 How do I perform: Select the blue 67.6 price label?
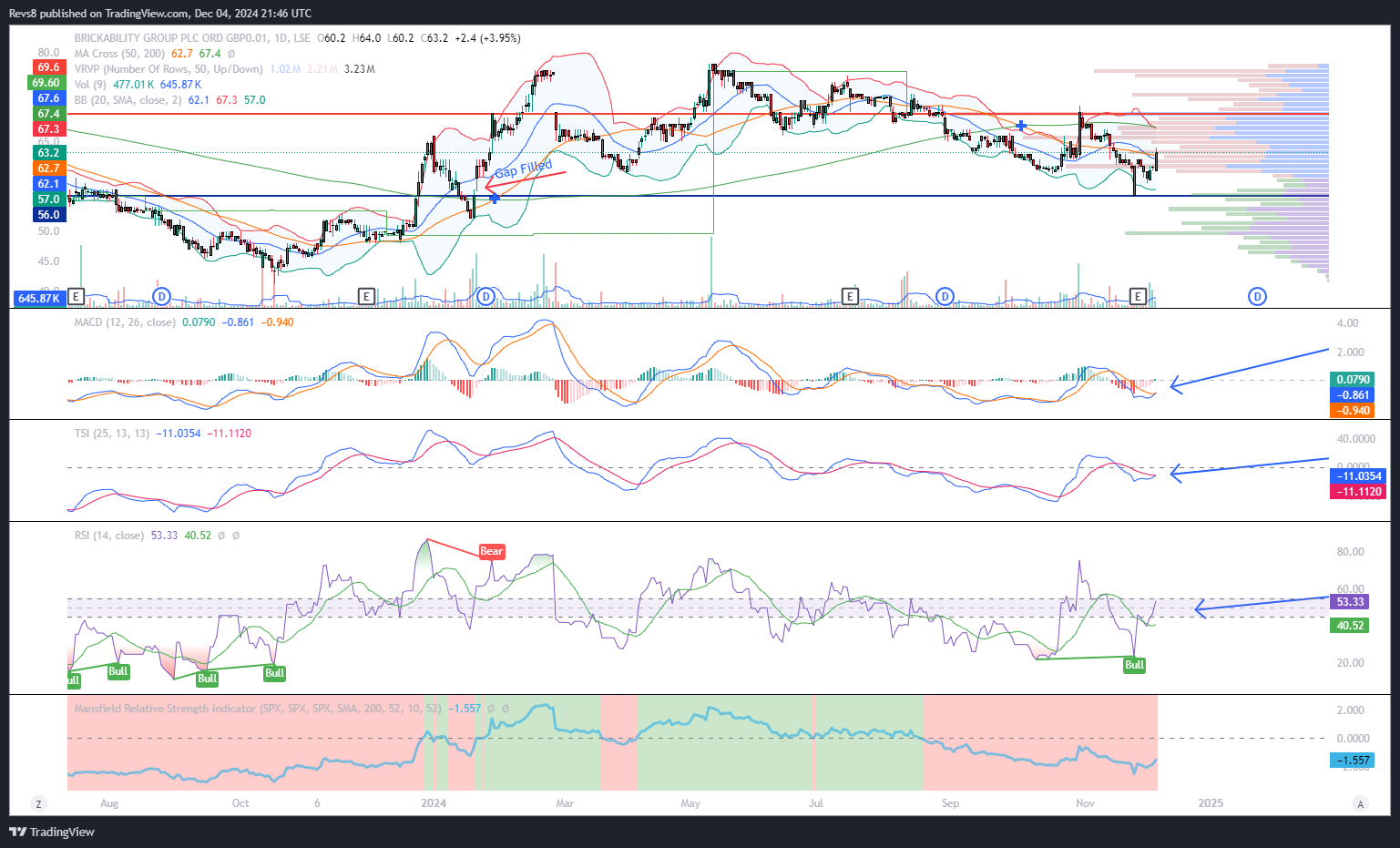point(48,98)
